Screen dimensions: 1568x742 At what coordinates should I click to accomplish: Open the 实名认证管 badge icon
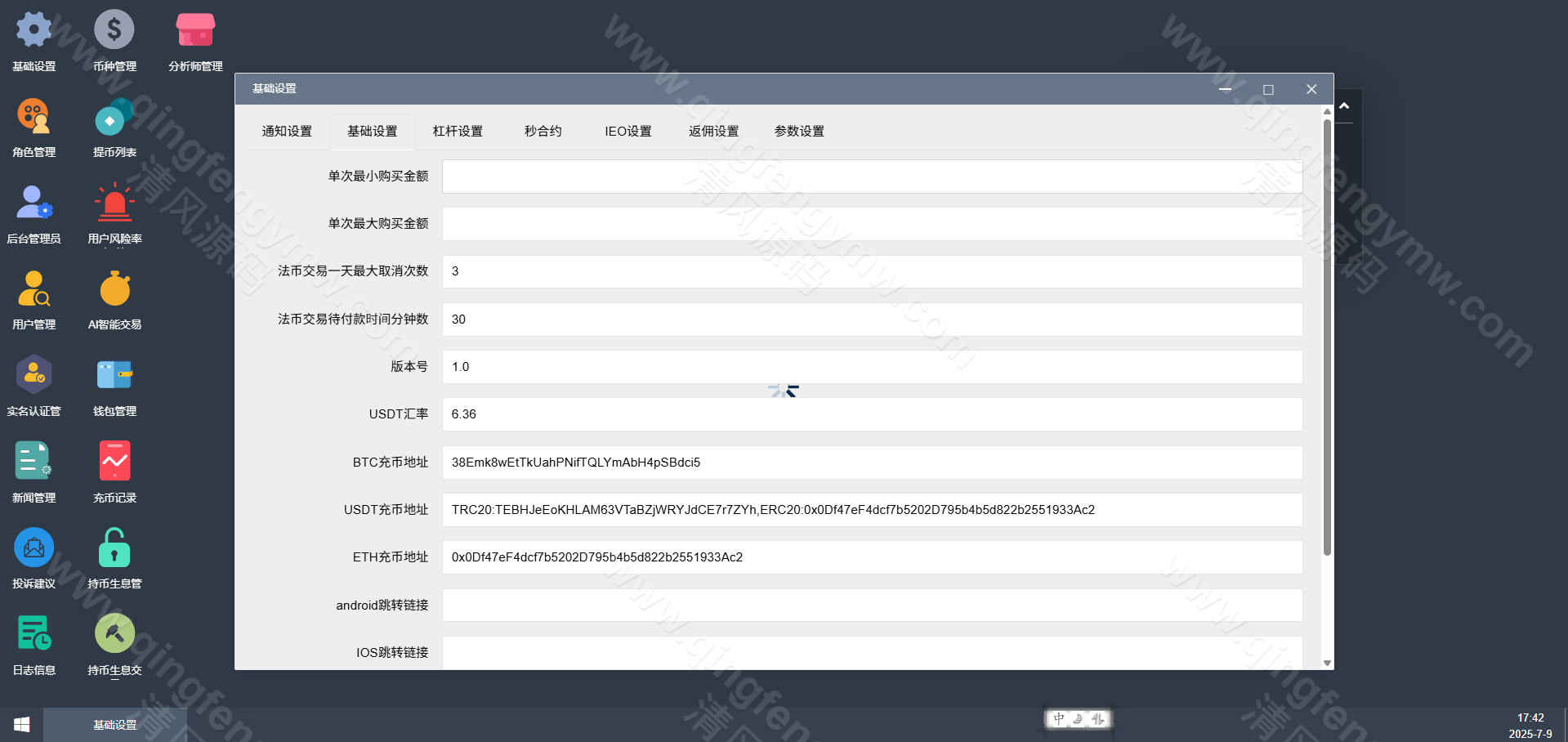tap(34, 375)
